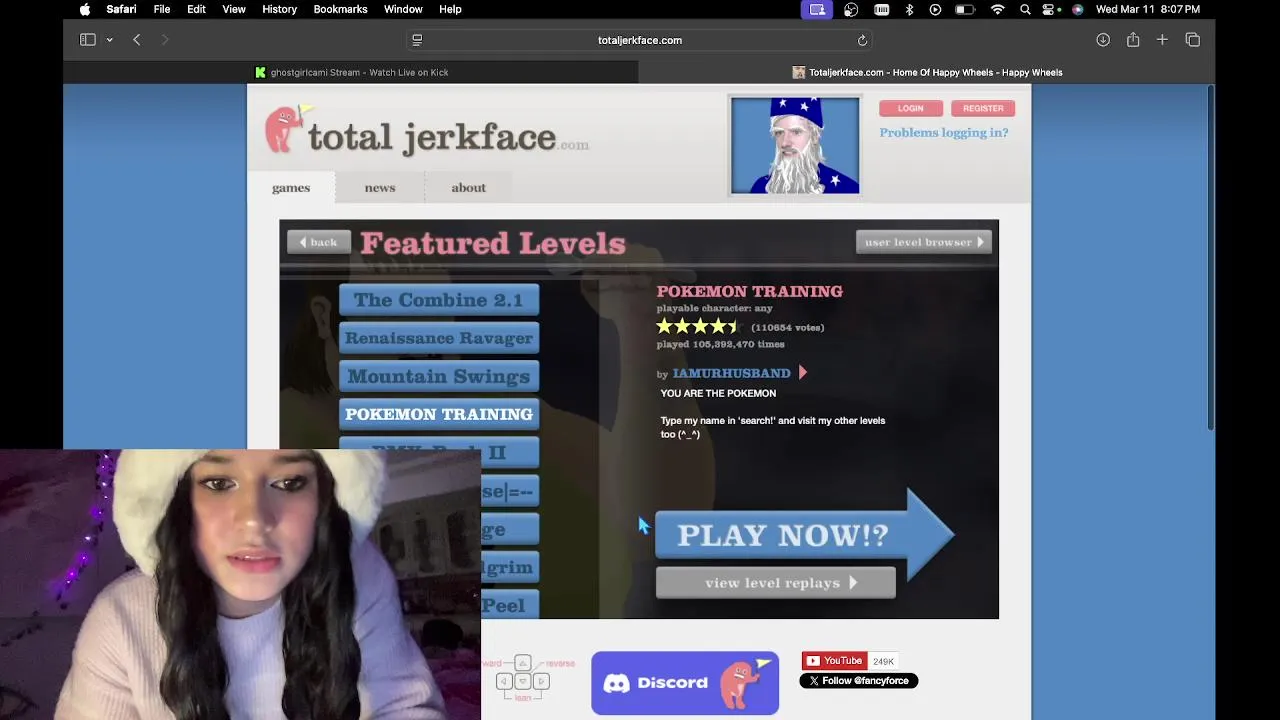This screenshot has width=1280, height=720.
Task: Click the totaljerkface.com address field
Action: [x=640, y=40]
